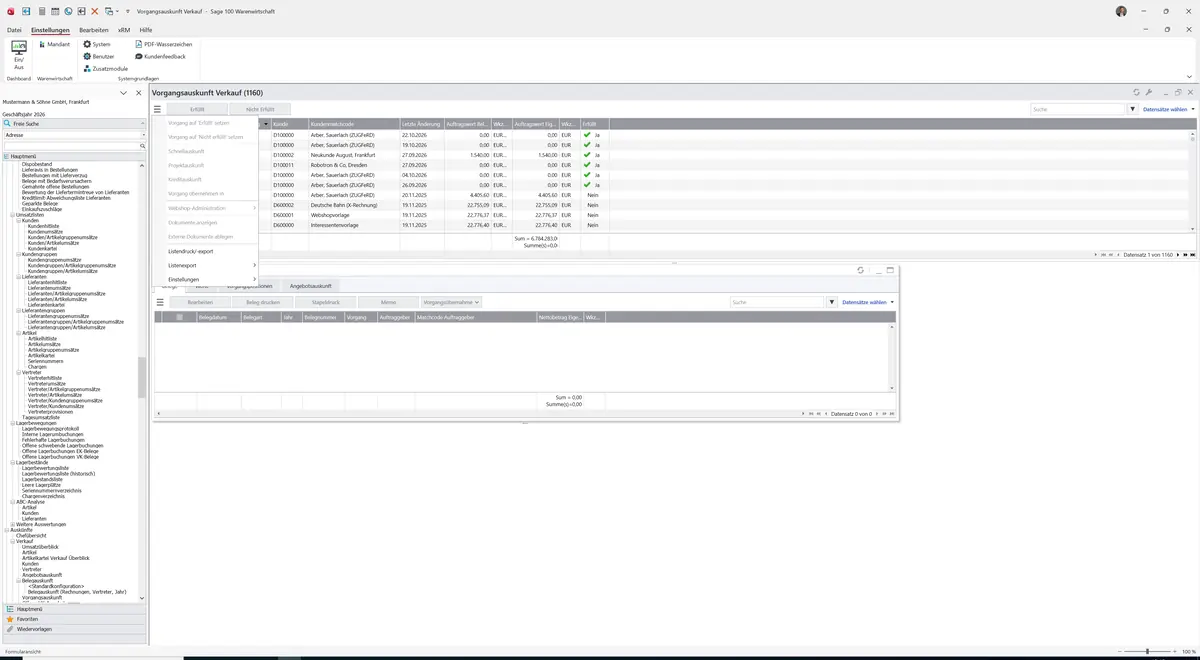
Task: Open the Vorgangsübernahme dropdown
Action: click(x=451, y=302)
